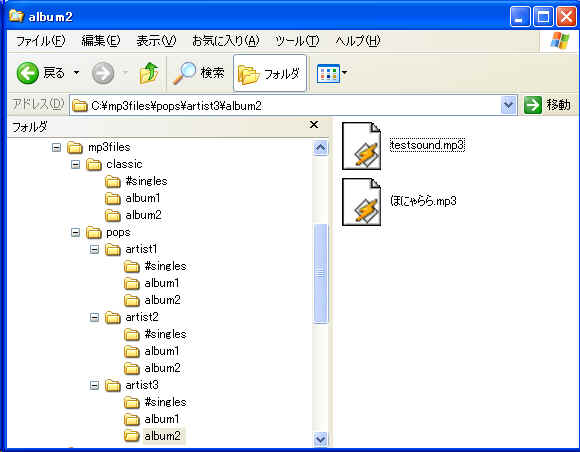Collapse the mp3files folder node
The height and width of the screenshot is (452, 580).
[x=56, y=148]
